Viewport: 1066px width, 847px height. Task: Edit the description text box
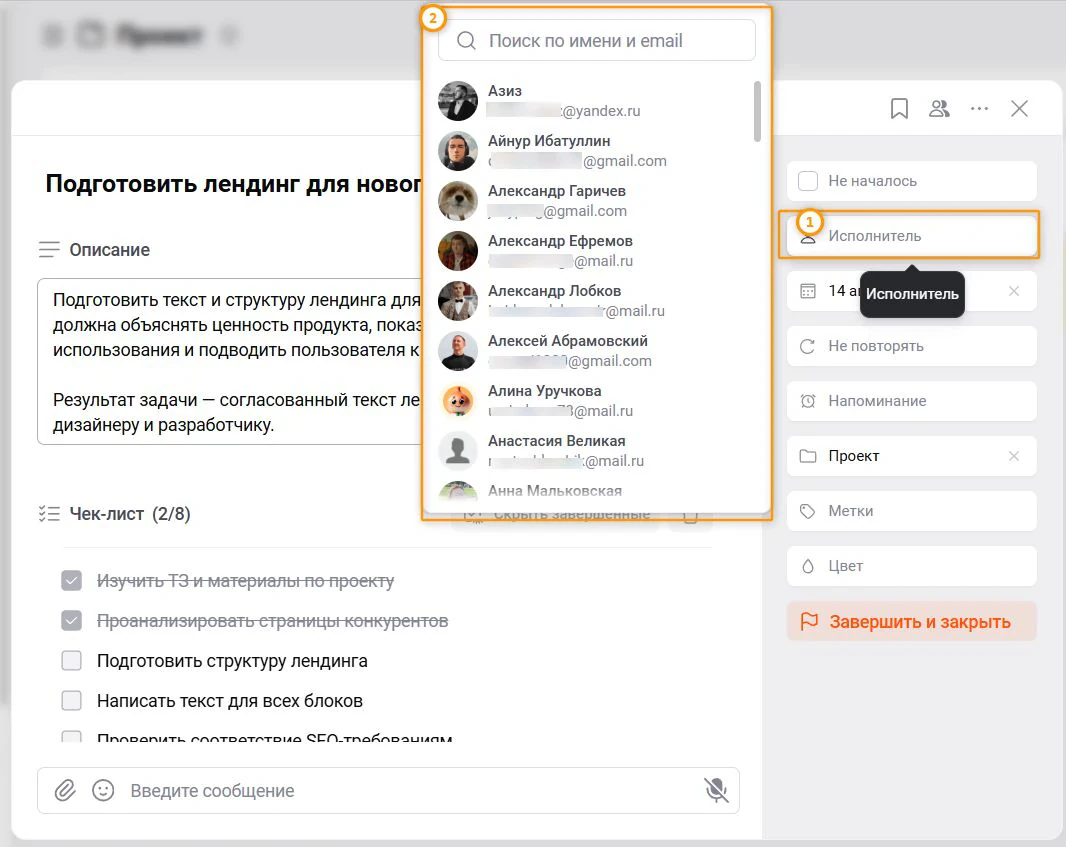pyautogui.click(x=230, y=362)
